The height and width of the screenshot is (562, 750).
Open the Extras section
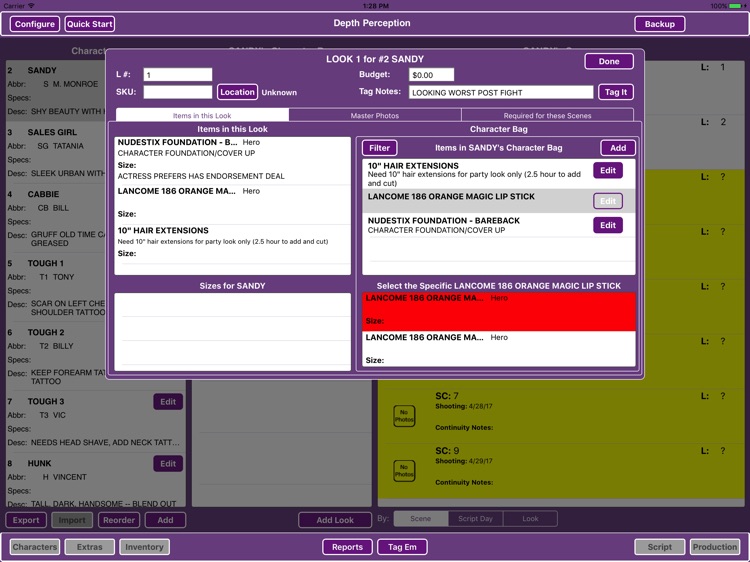(x=89, y=547)
